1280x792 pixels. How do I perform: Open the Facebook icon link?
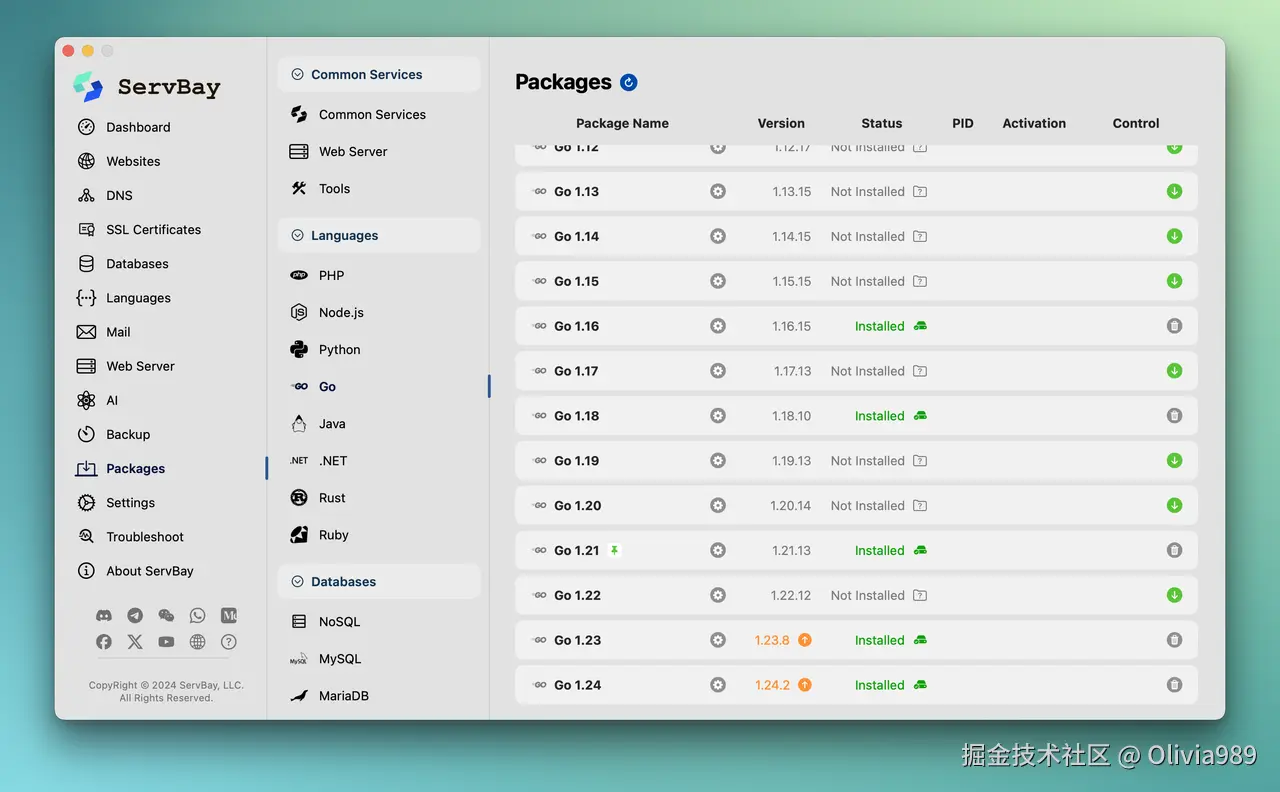[x=104, y=642]
